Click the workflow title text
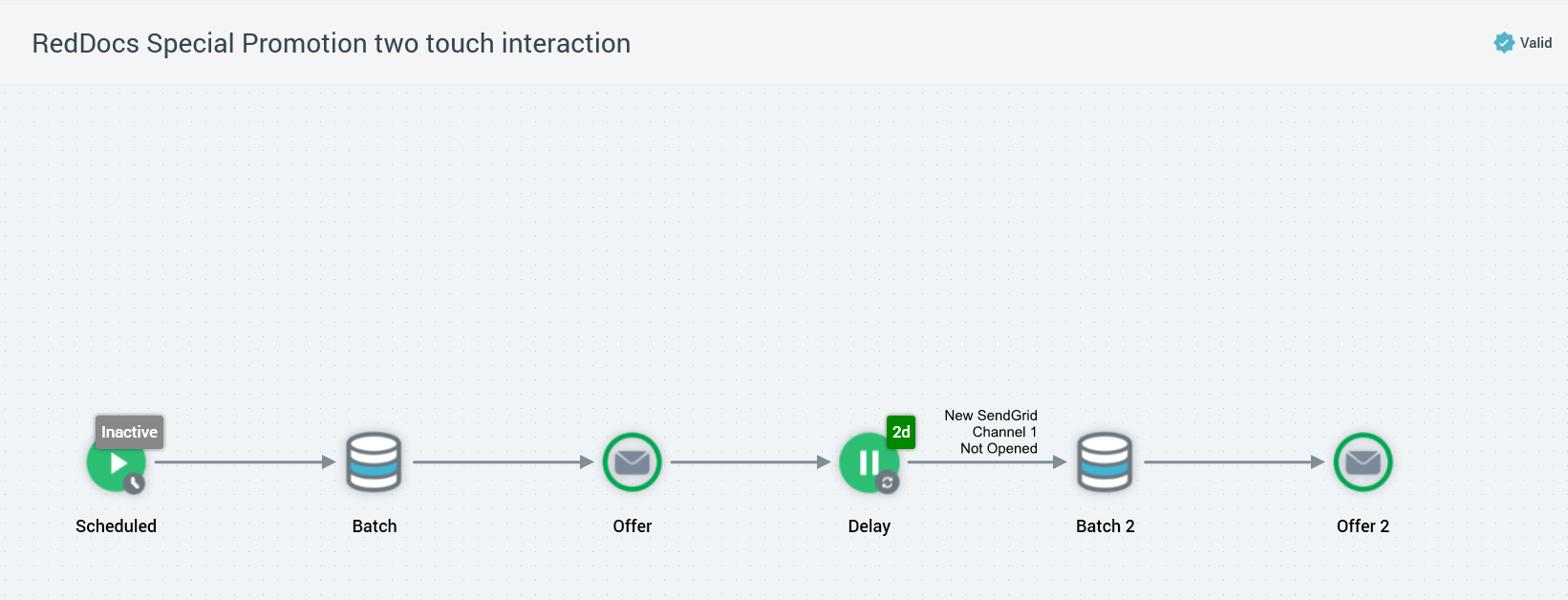Image resolution: width=1568 pixels, height=600 pixels. [331, 43]
